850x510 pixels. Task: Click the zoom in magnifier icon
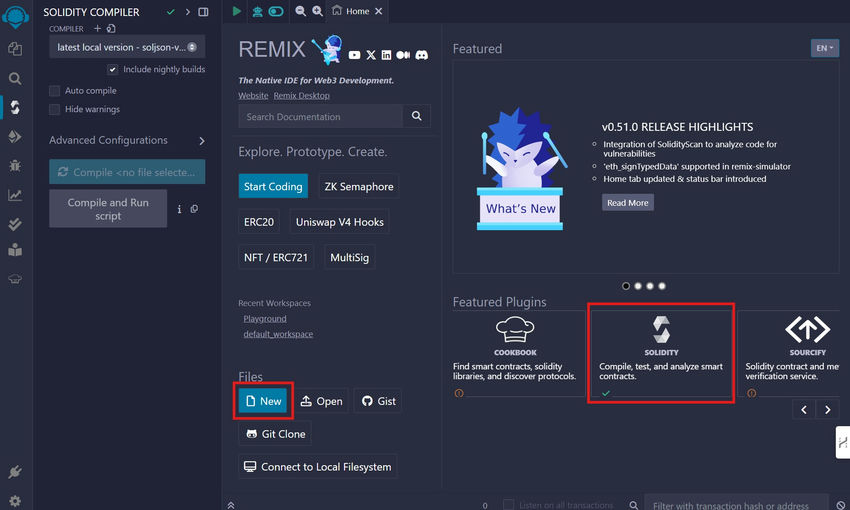pos(317,11)
